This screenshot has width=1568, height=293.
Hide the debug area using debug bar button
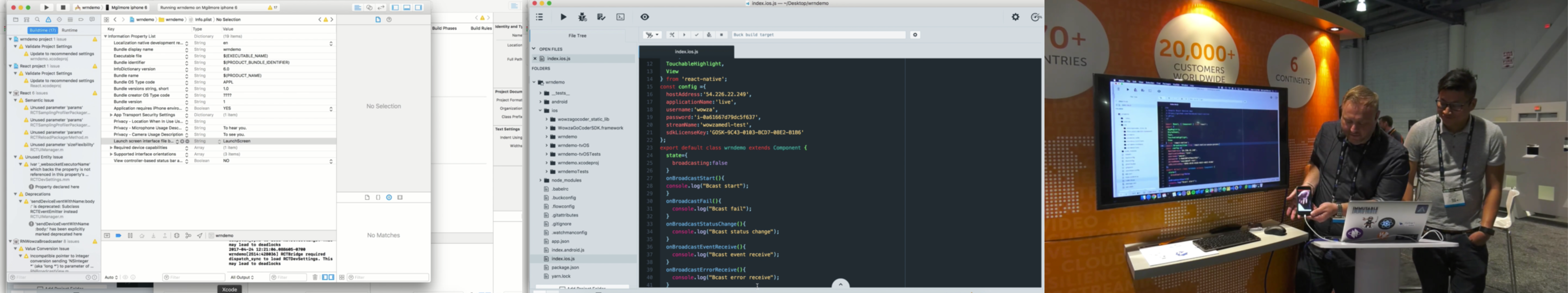pos(107,236)
